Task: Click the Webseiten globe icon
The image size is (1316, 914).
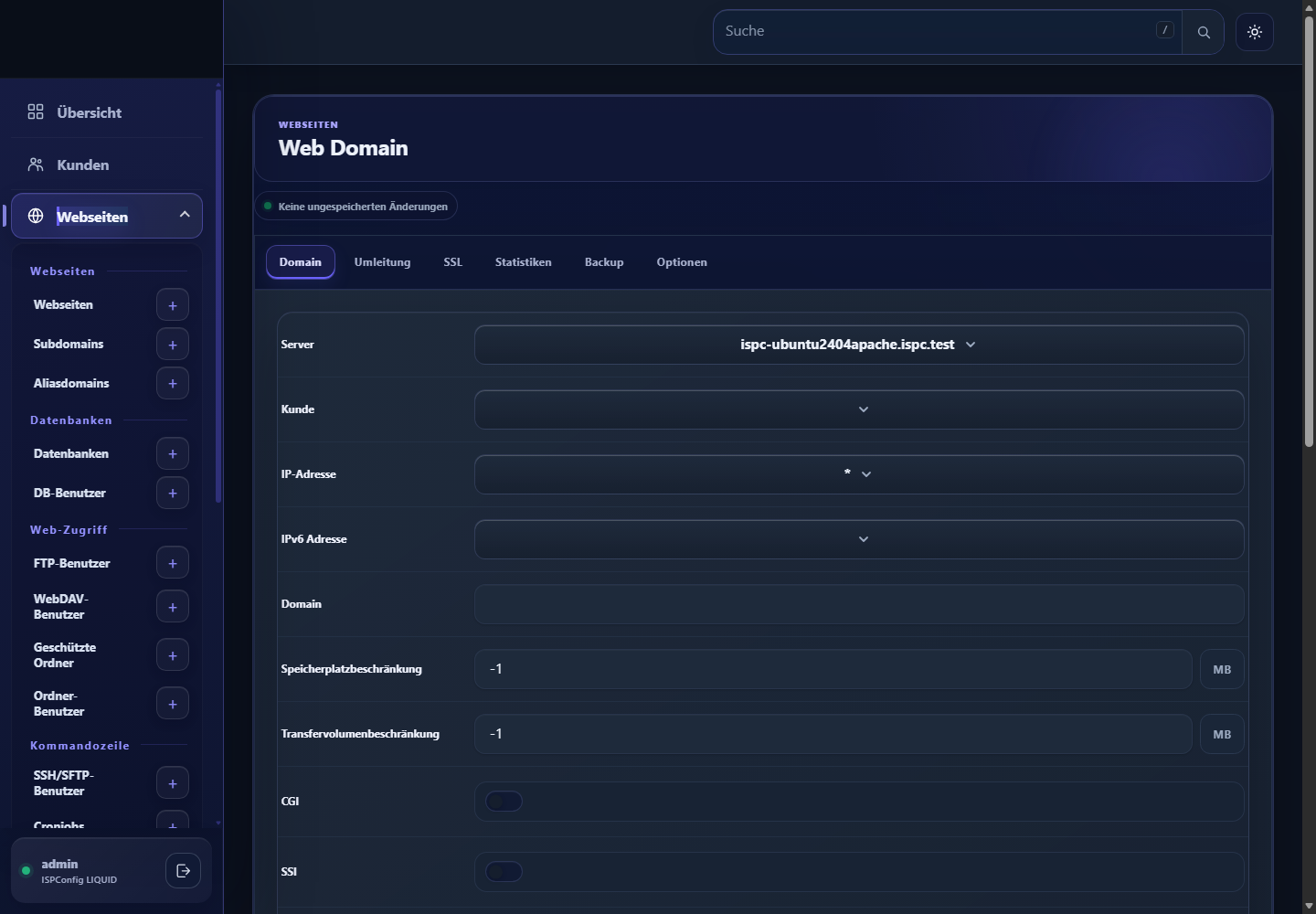Action: 36,216
